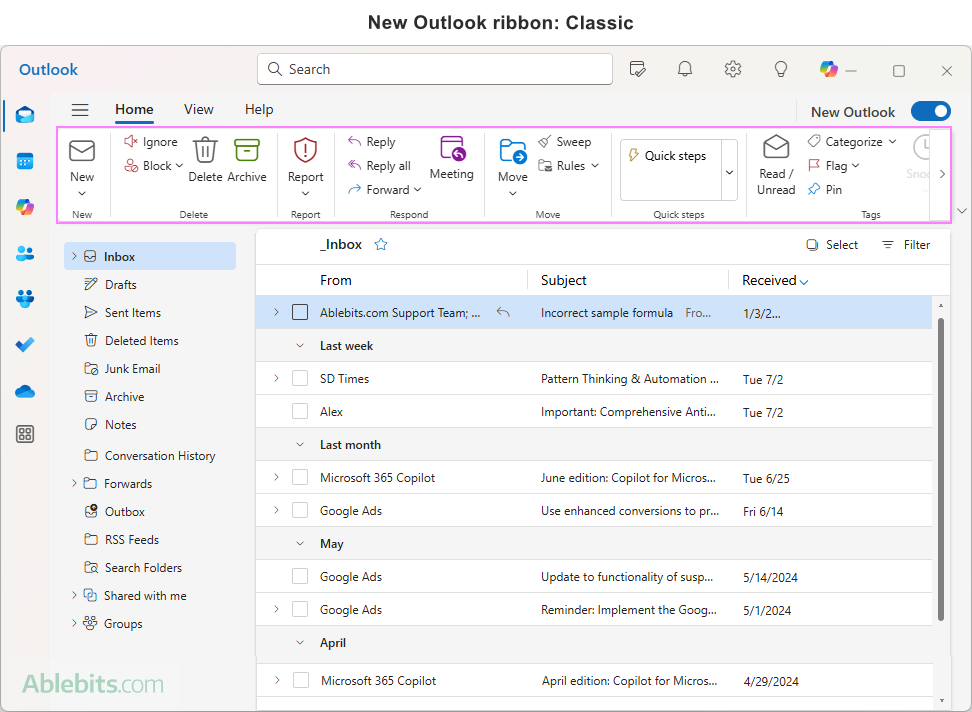Favorite the _Inbox using the star
Image resolution: width=972 pixels, height=712 pixels.
[381, 243]
